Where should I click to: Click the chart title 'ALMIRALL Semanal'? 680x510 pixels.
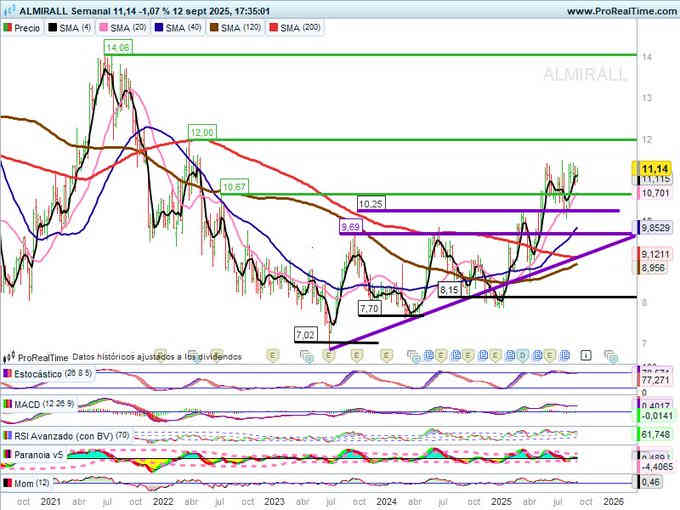point(65,11)
